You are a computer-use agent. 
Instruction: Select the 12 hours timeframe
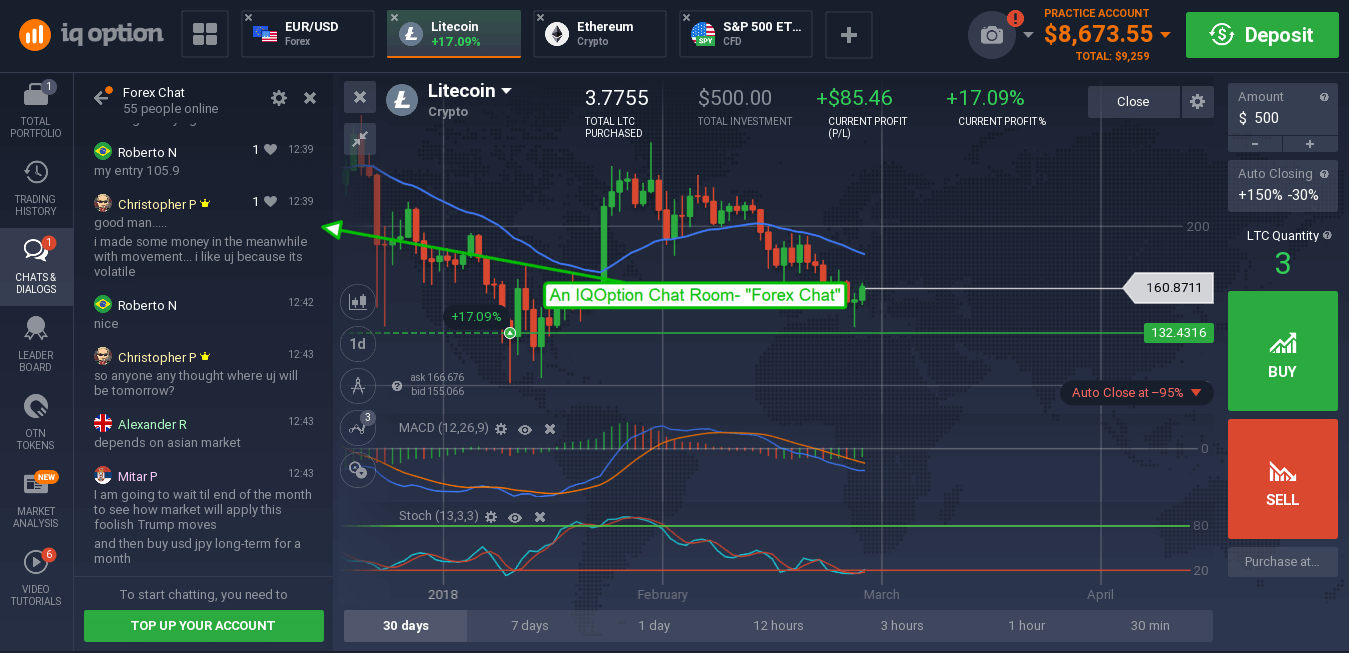[778, 626]
